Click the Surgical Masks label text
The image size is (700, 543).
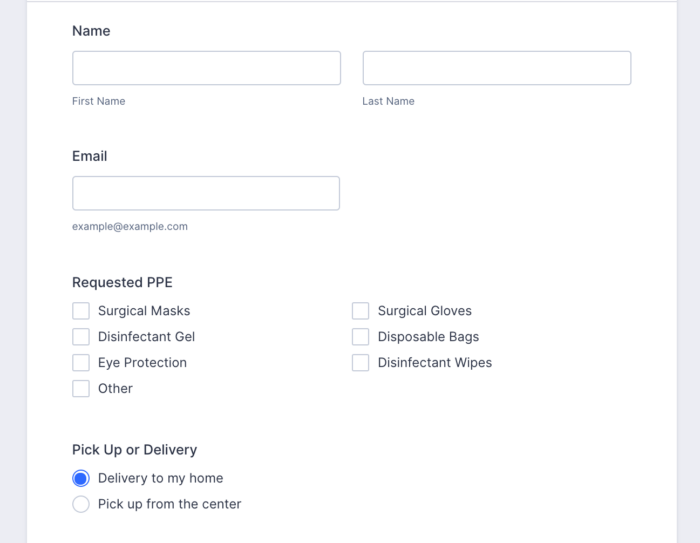click(144, 311)
